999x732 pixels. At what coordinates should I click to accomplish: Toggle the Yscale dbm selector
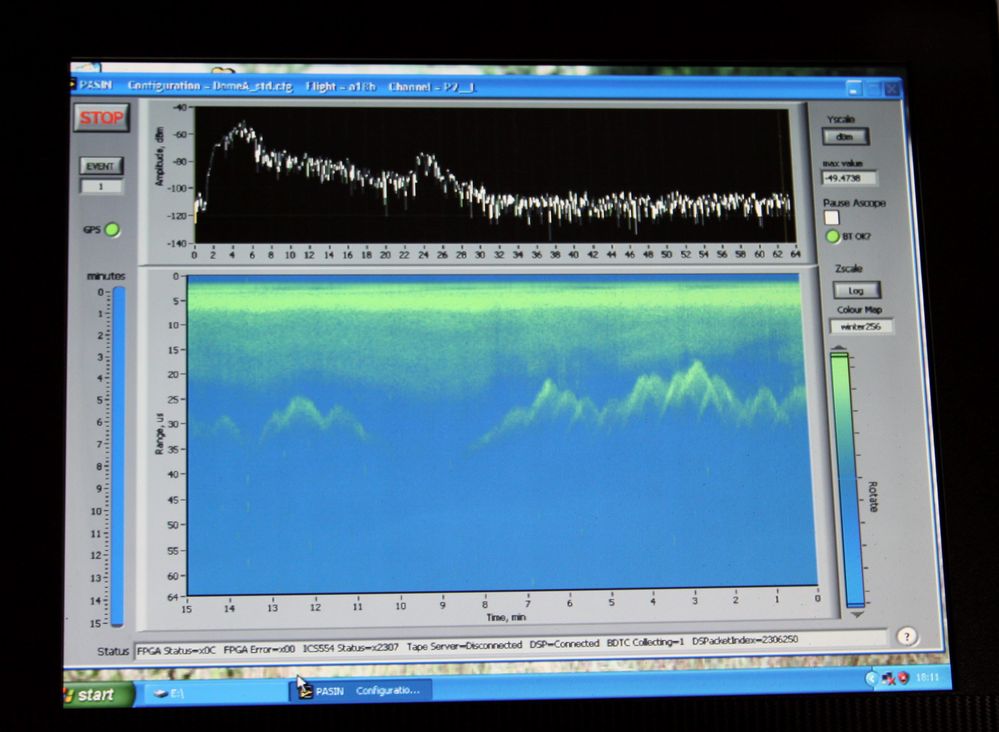(x=845, y=137)
